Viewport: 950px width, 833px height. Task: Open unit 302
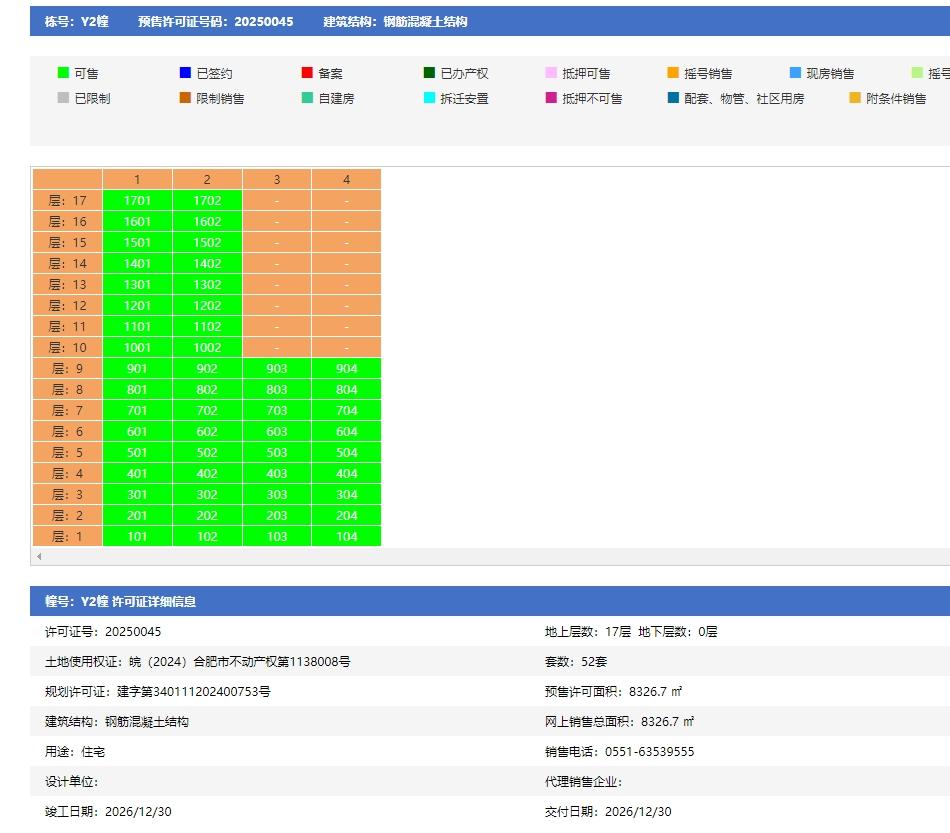coord(207,494)
